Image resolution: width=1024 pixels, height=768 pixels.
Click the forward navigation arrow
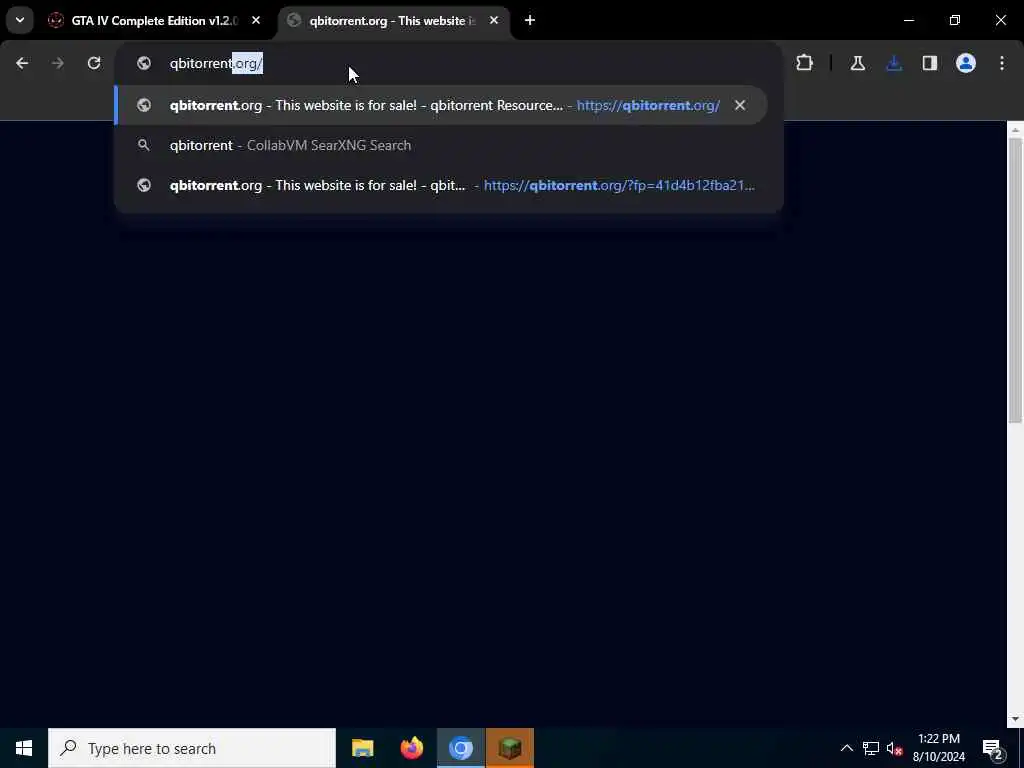pos(58,63)
